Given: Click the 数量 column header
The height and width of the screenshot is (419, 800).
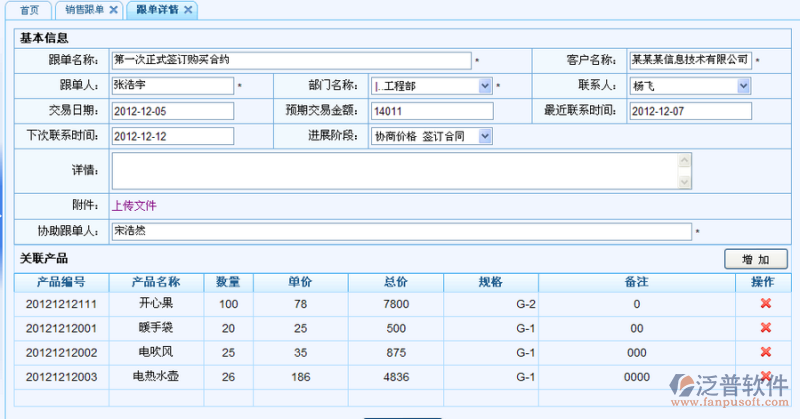Looking at the screenshot, I should (x=228, y=282).
